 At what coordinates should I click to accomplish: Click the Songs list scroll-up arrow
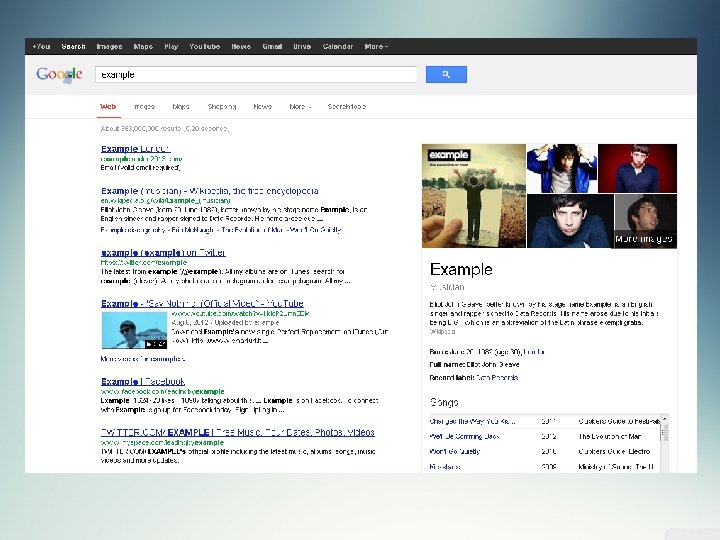tap(664, 419)
